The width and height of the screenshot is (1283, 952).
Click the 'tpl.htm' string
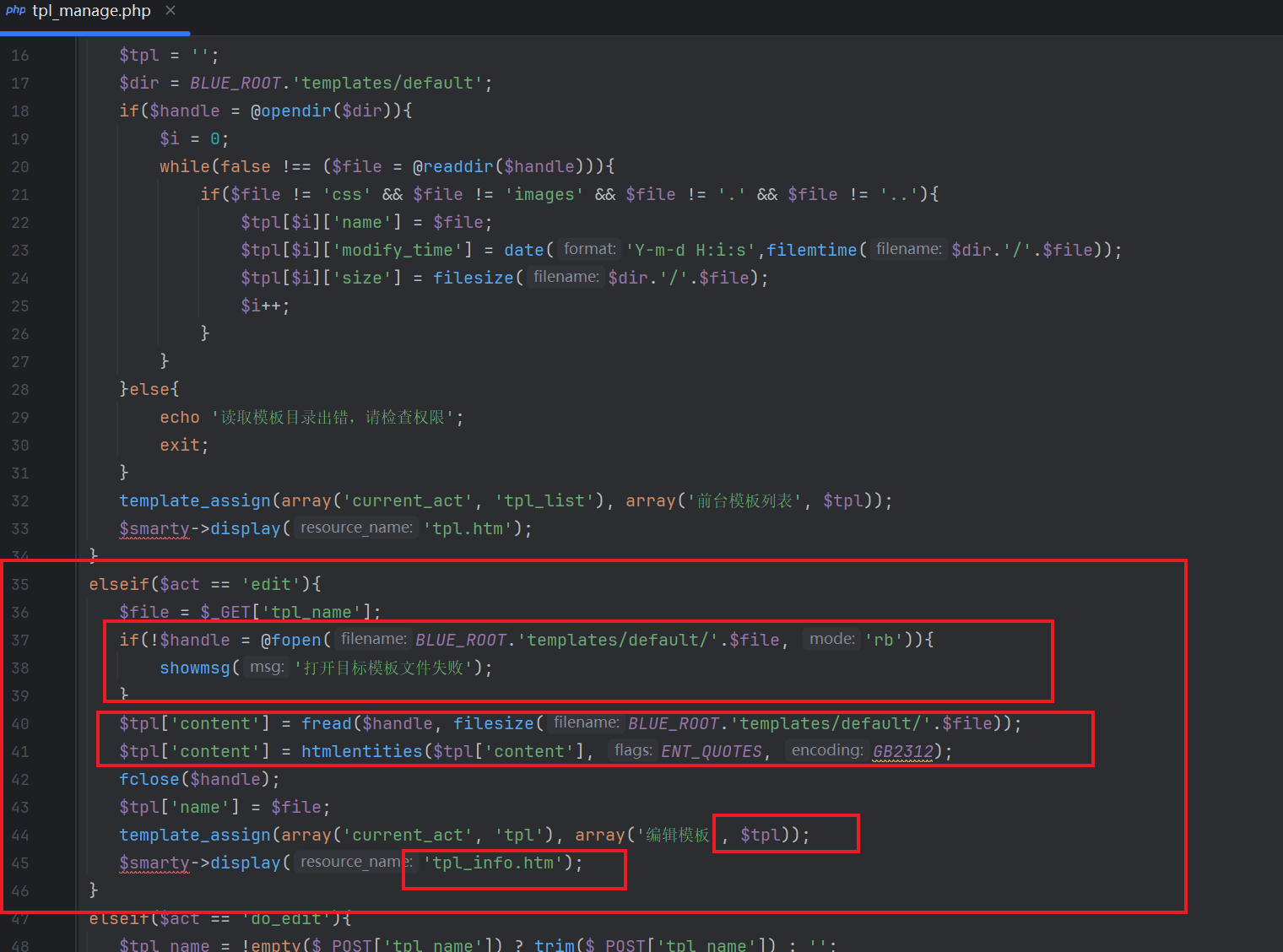click(x=468, y=528)
